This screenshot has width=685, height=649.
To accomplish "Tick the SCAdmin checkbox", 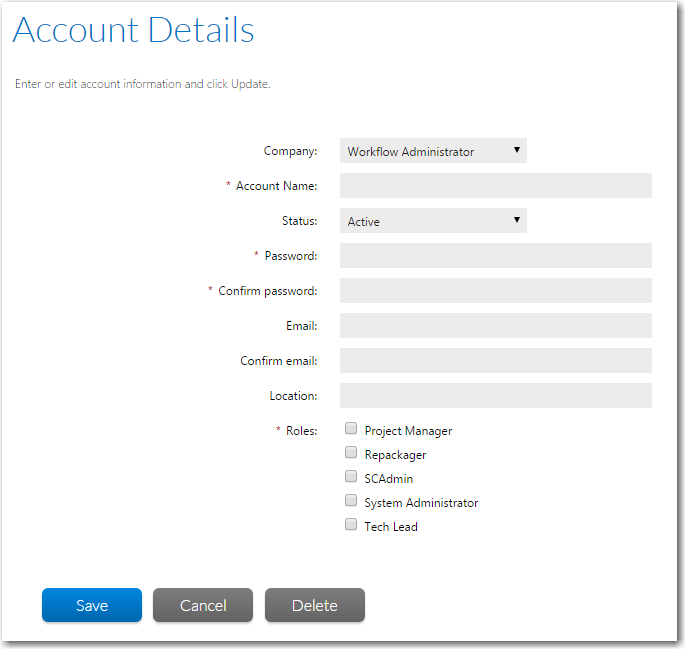I will (x=351, y=477).
